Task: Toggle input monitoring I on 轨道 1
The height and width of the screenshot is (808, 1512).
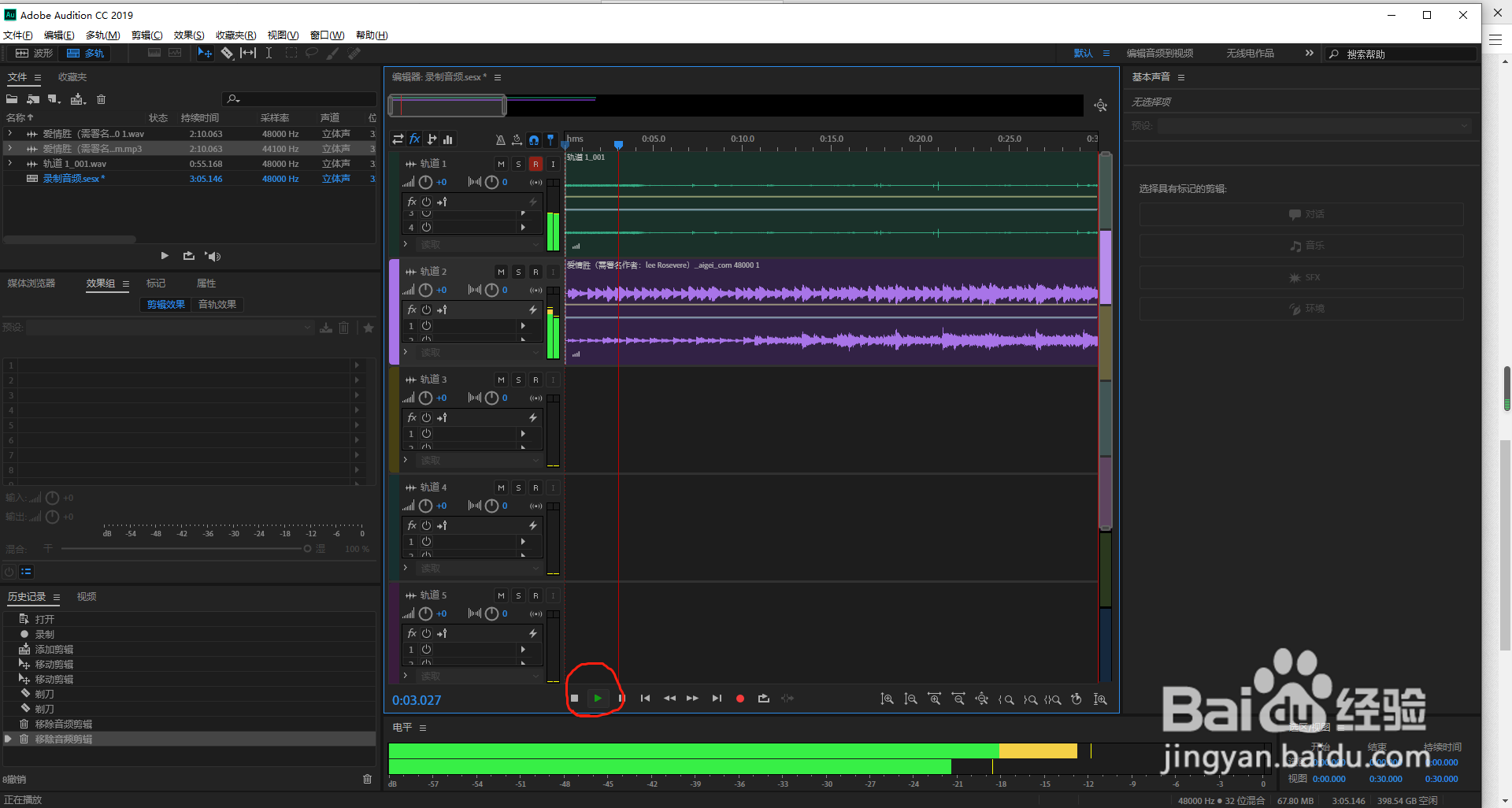Action: [553, 164]
